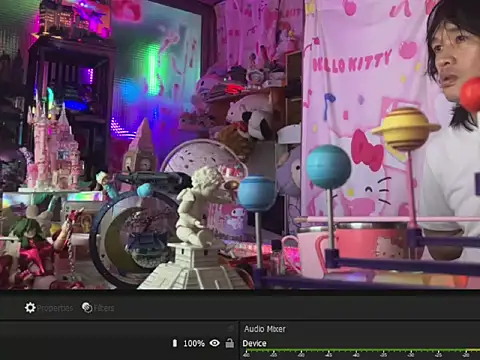Toggle the source lock icon
This screenshot has height=360, width=480.
tap(230, 343)
